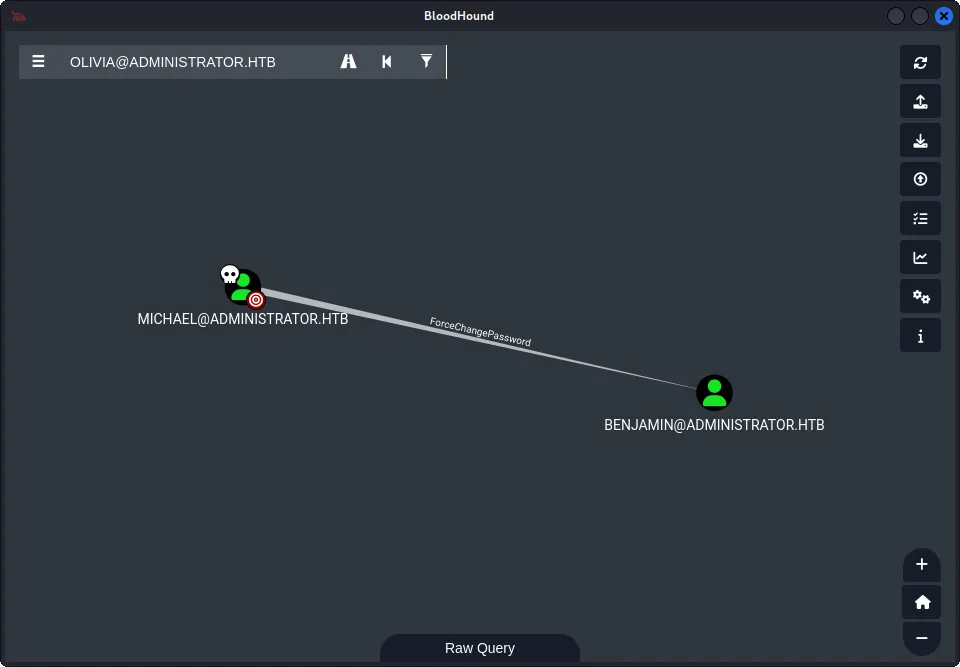This screenshot has height=667, width=960.
Task: Zoom out with the minus button
Action: click(922, 638)
